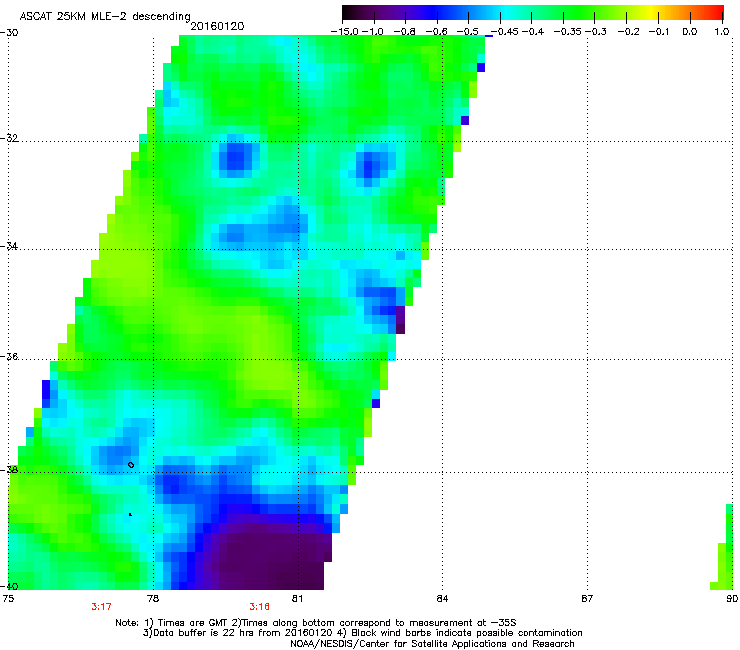Click the 0.0 color bar label
740x650 pixels.
click(x=690, y=32)
